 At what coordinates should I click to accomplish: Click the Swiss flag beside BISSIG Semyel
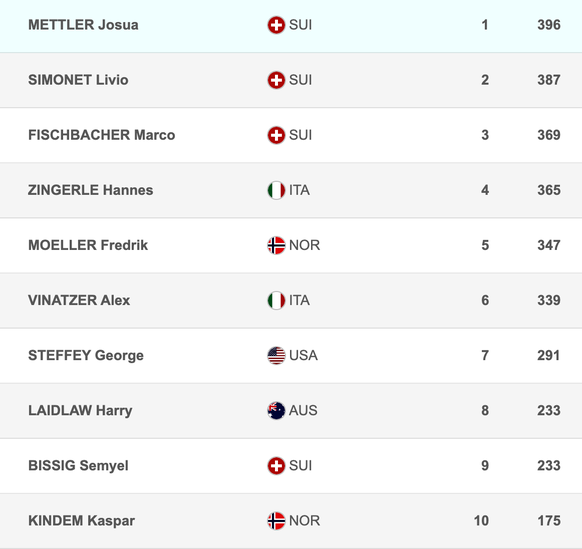coord(276,466)
